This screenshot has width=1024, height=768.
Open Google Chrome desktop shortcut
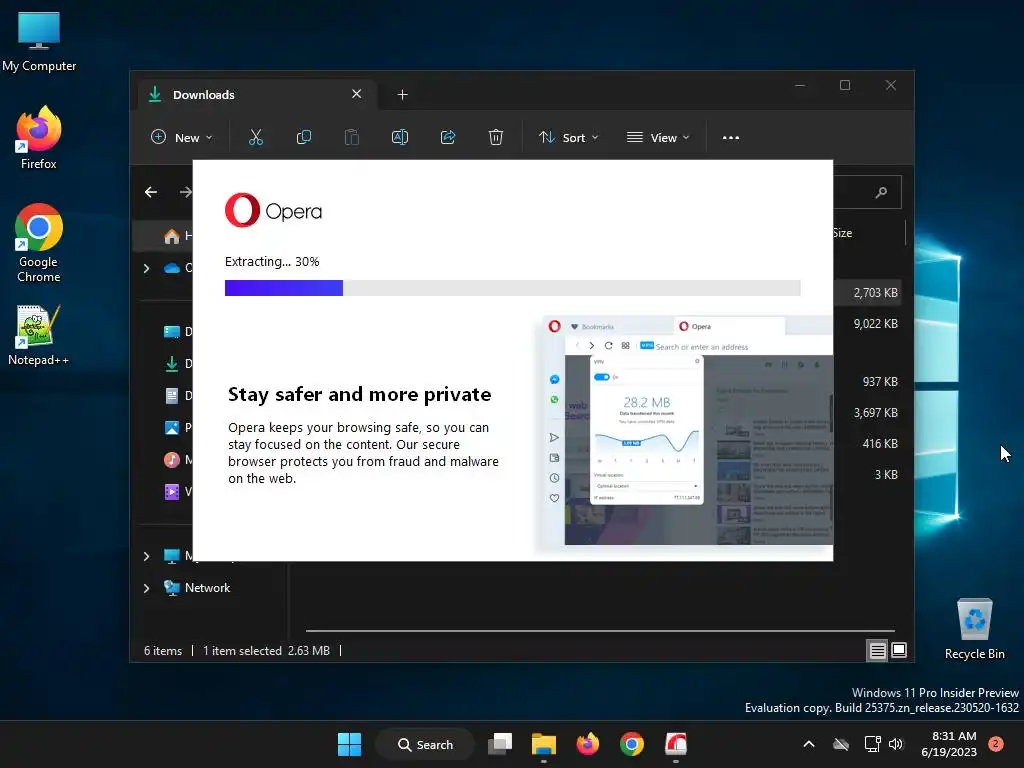click(39, 243)
